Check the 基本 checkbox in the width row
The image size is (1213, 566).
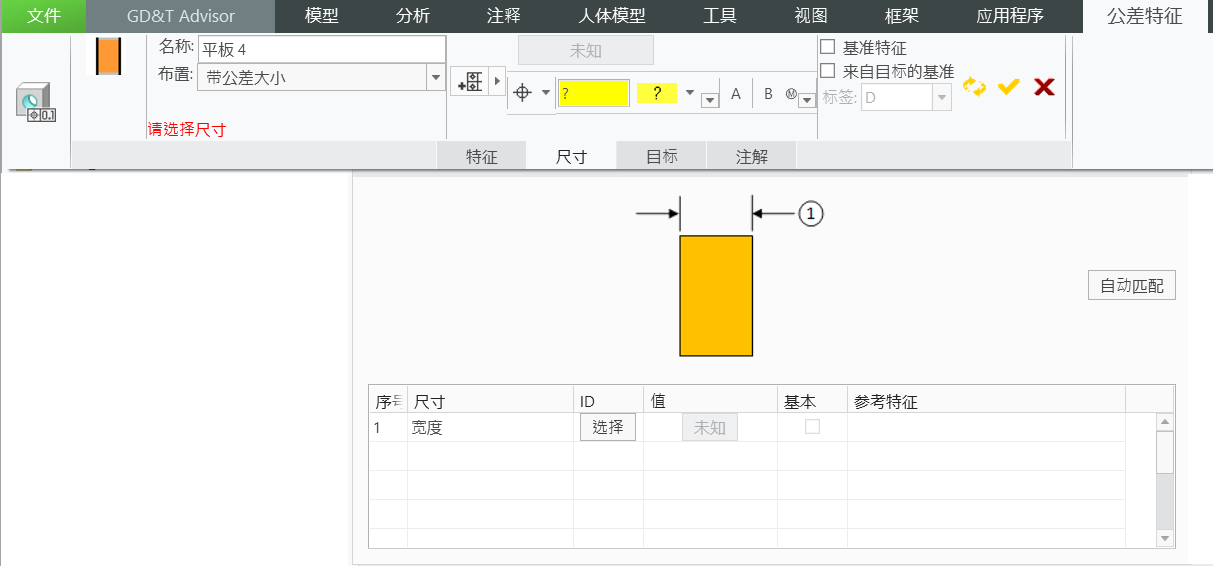812,427
